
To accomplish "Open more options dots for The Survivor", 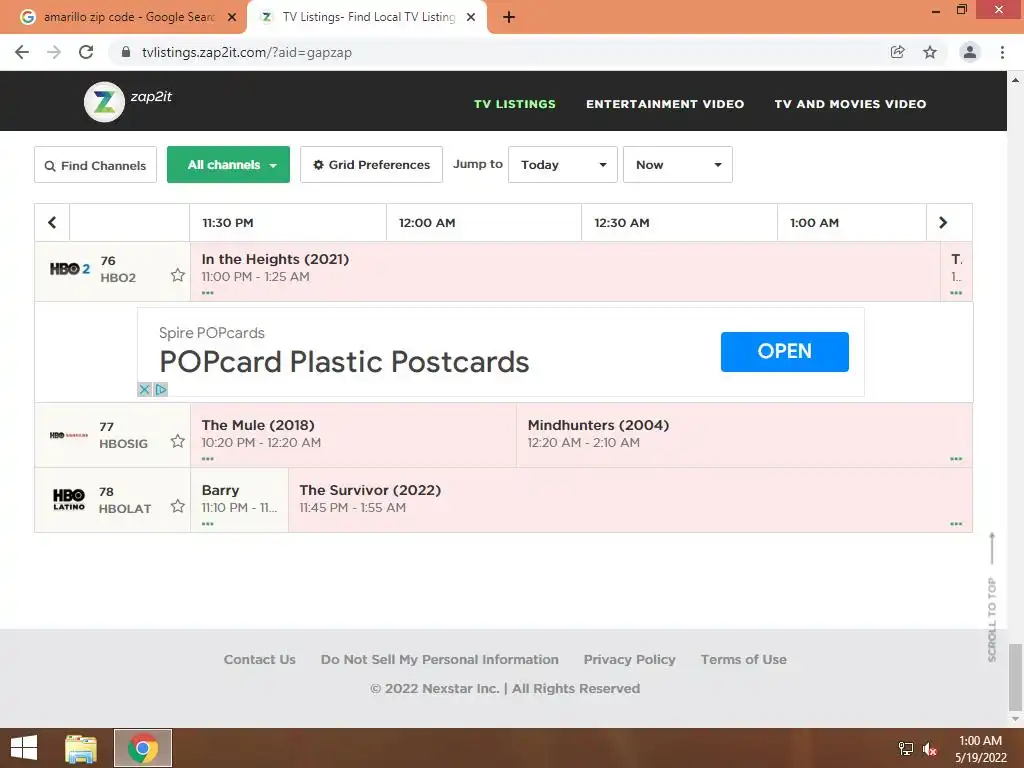I will click(956, 524).
